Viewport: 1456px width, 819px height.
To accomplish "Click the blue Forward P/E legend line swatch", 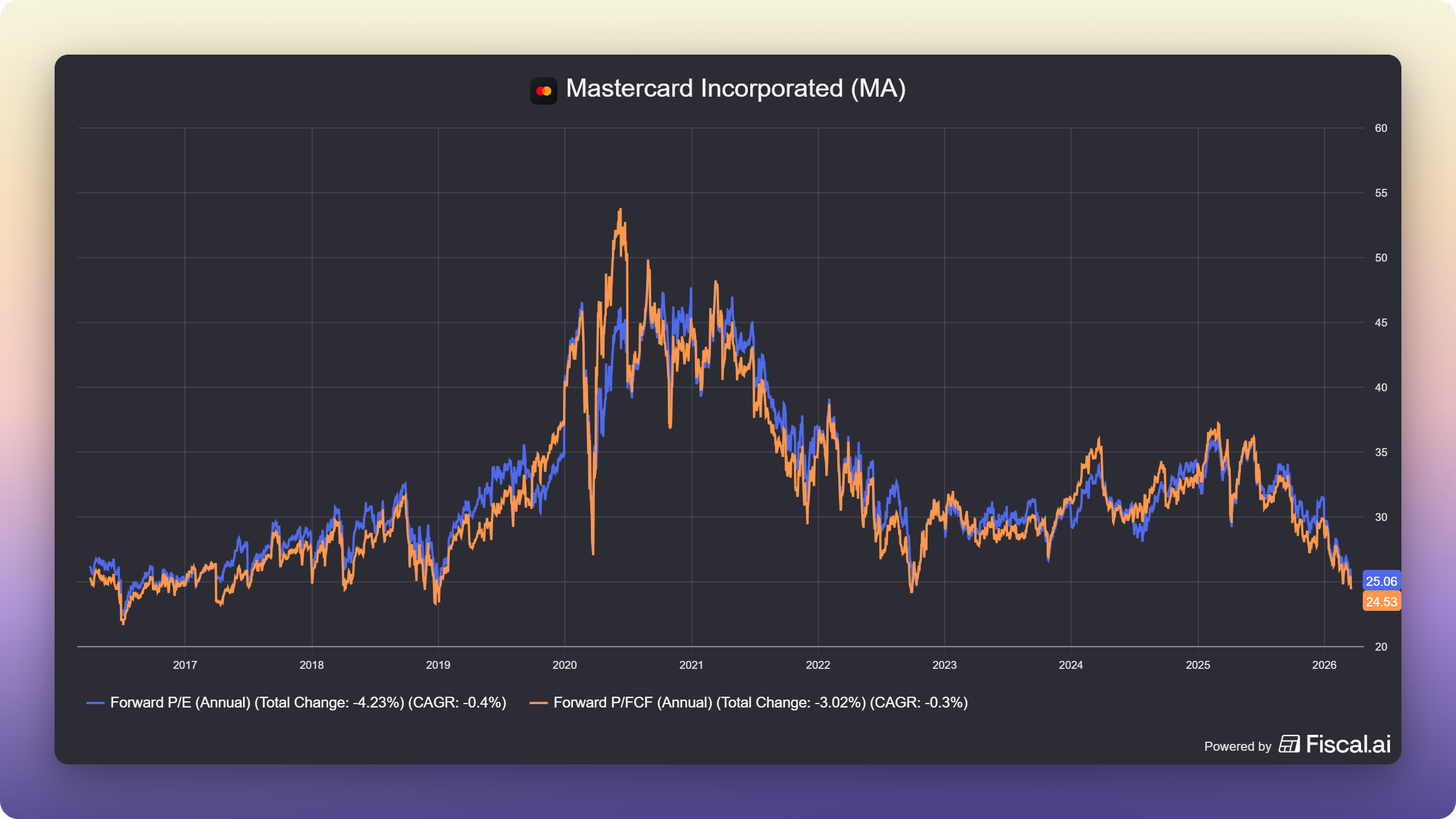I will coord(95,703).
